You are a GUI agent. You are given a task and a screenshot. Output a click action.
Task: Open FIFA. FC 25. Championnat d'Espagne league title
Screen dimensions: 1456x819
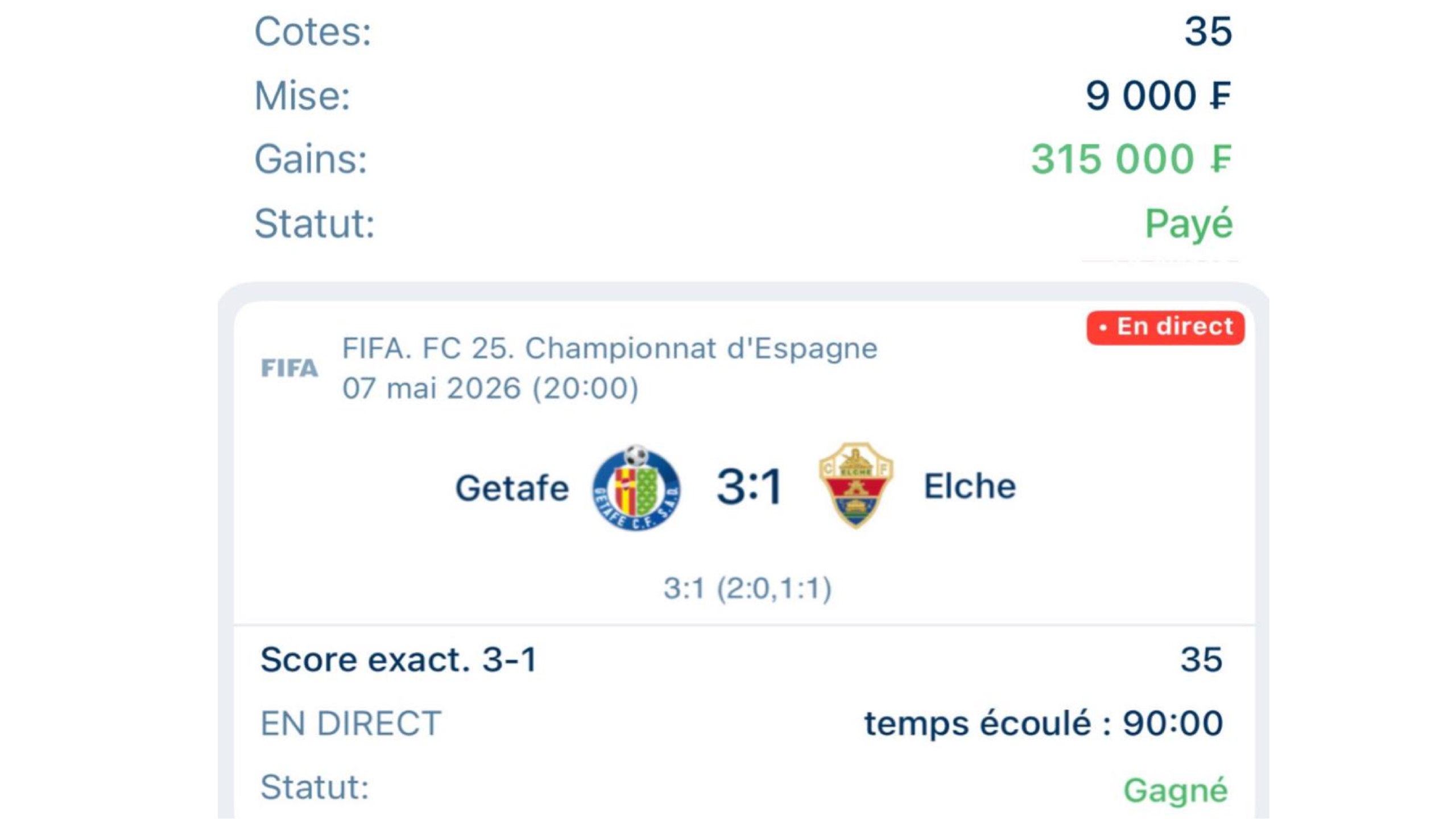click(610, 348)
